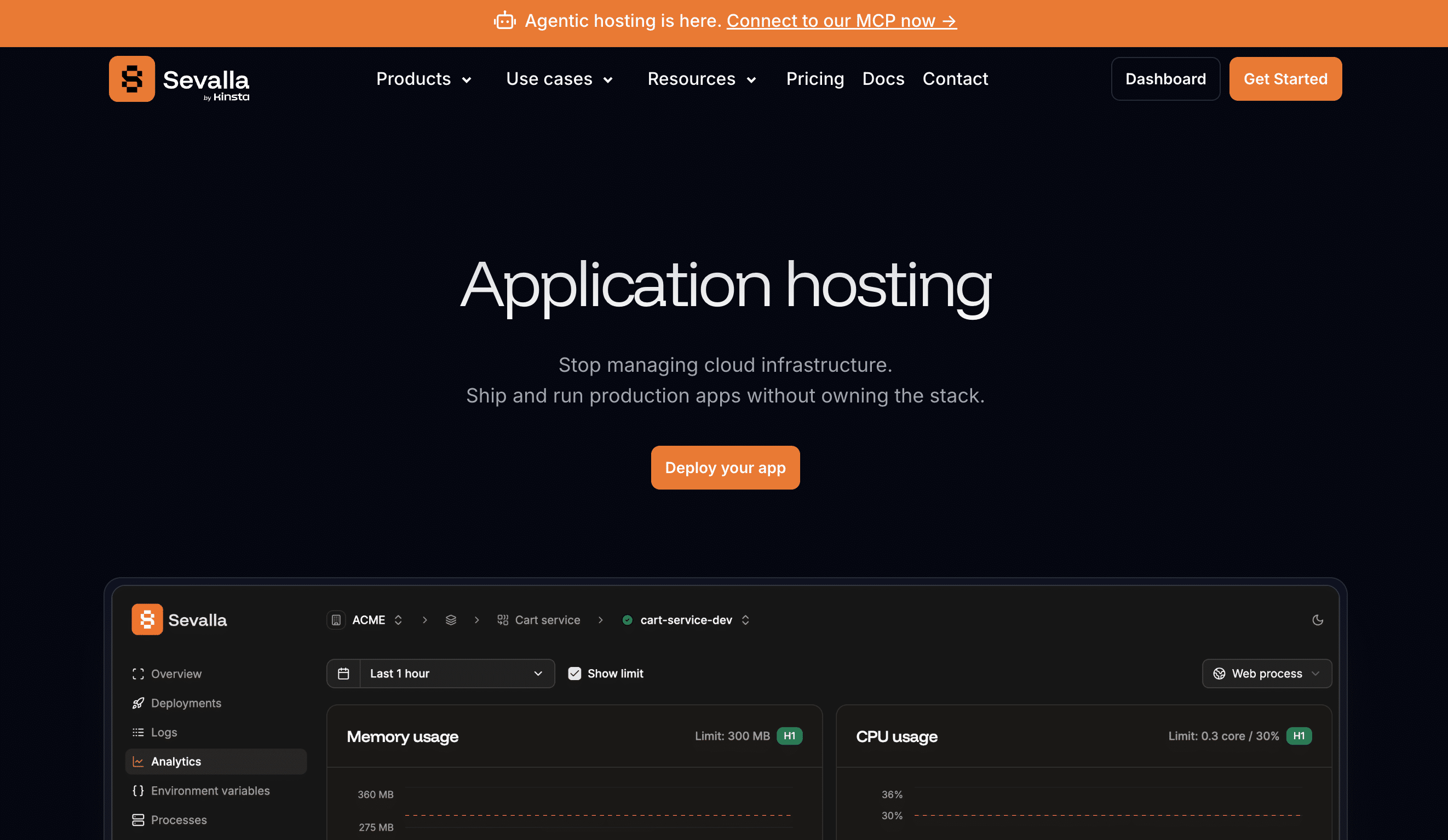Click the calendar icon beside Last 1 hour
This screenshot has width=1448, height=840.
343,674
